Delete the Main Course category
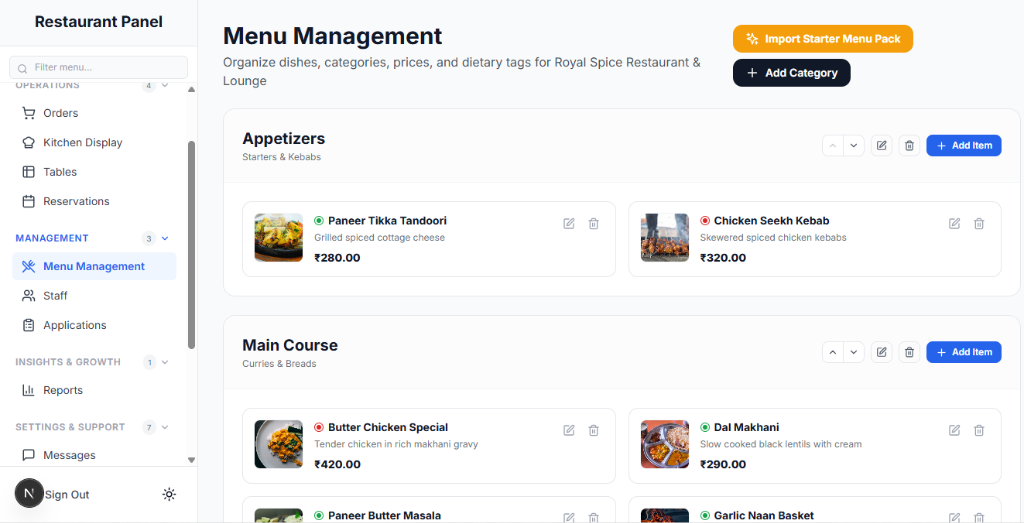1024x523 pixels. [x=909, y=352]
